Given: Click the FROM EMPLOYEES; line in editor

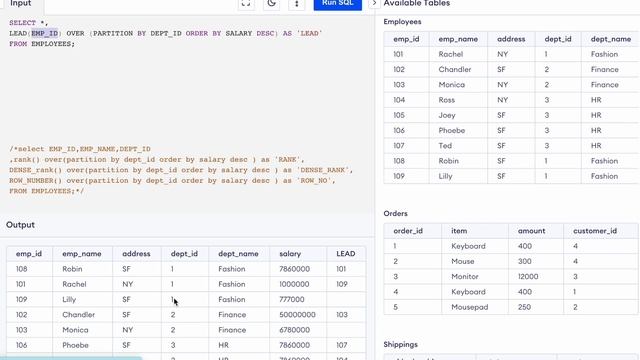Looking at the screenshot, I should click(x=42, y=44).
